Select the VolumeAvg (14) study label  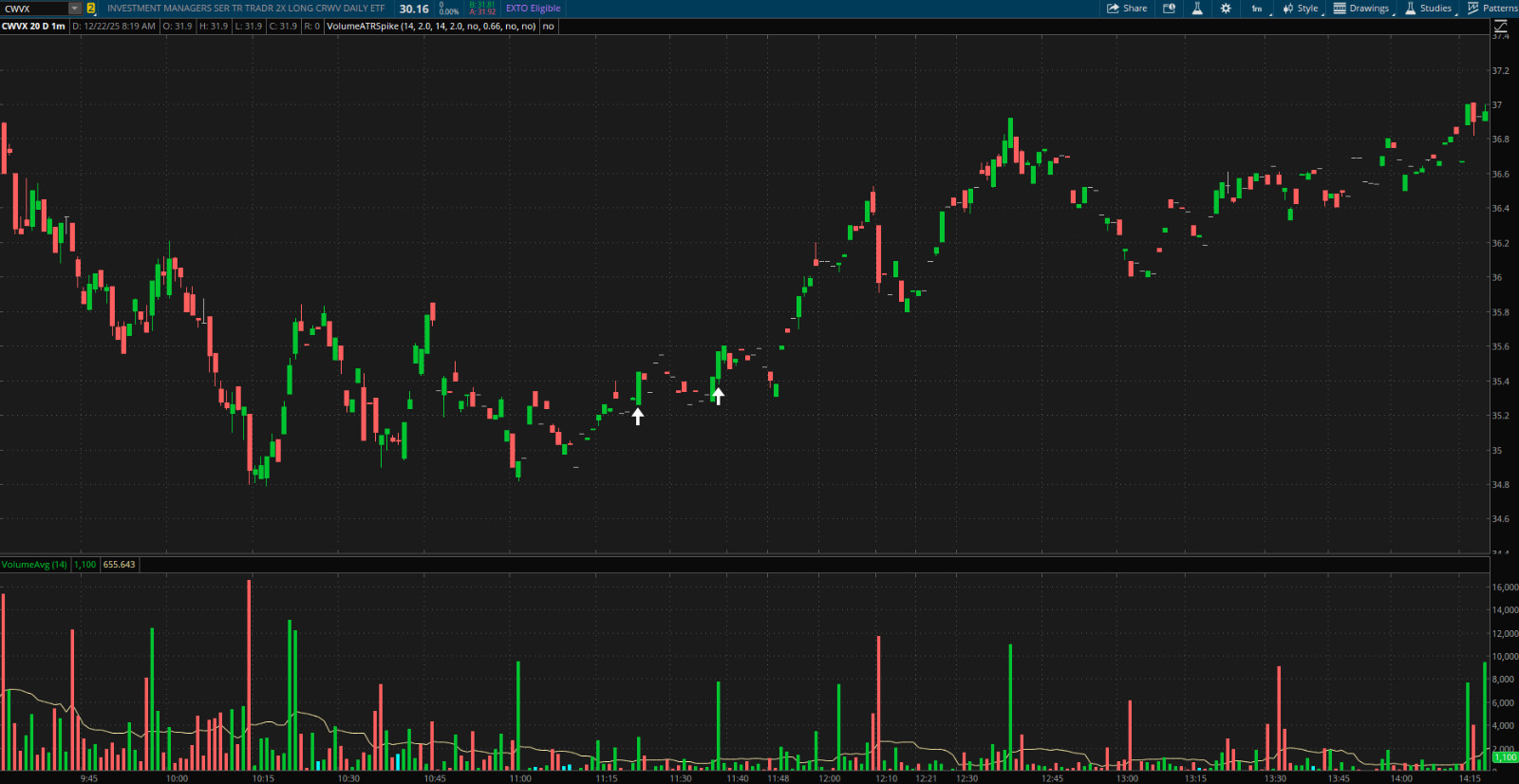[x=34, y=565]
